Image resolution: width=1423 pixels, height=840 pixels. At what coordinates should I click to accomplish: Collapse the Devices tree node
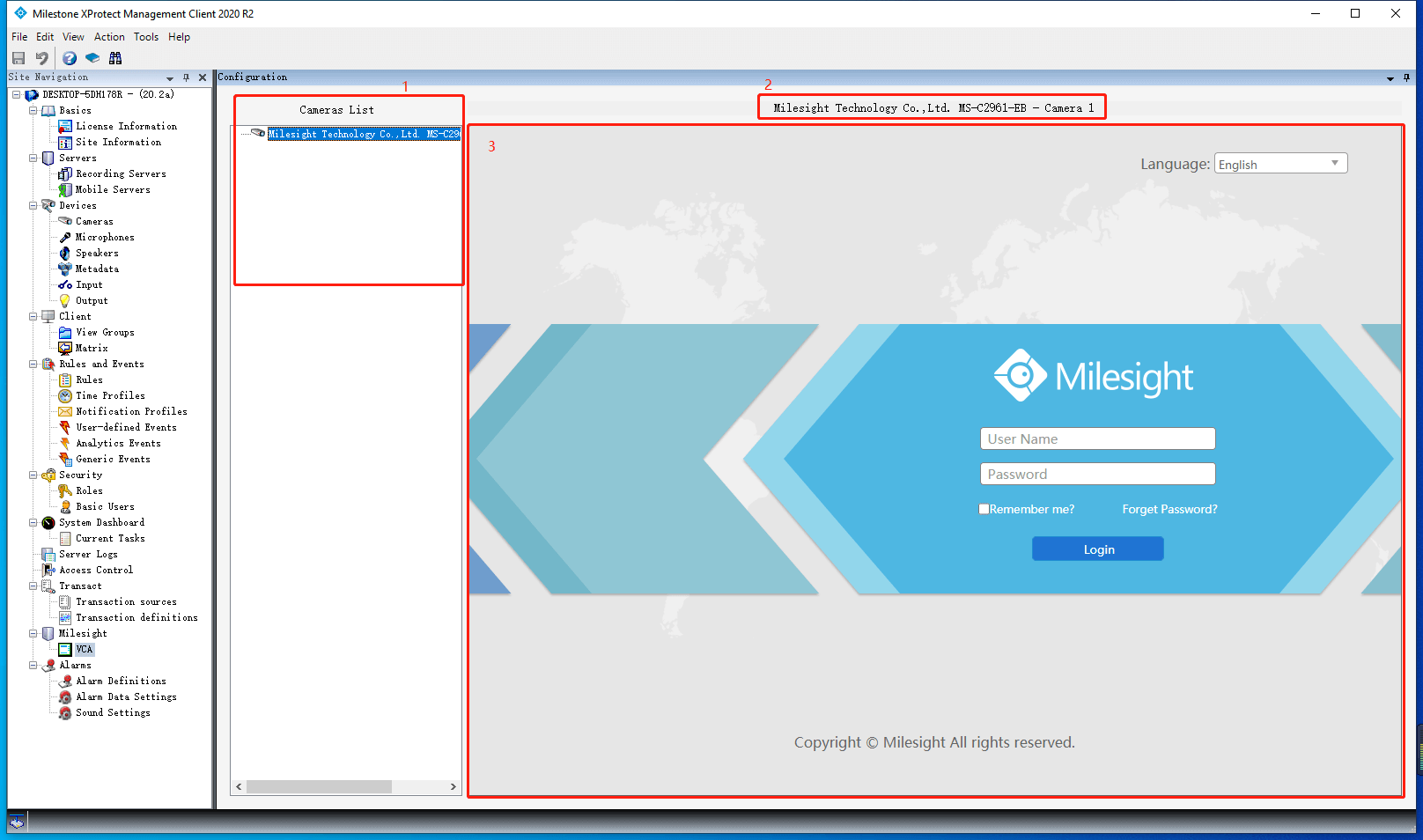click(x=33, y=206)
